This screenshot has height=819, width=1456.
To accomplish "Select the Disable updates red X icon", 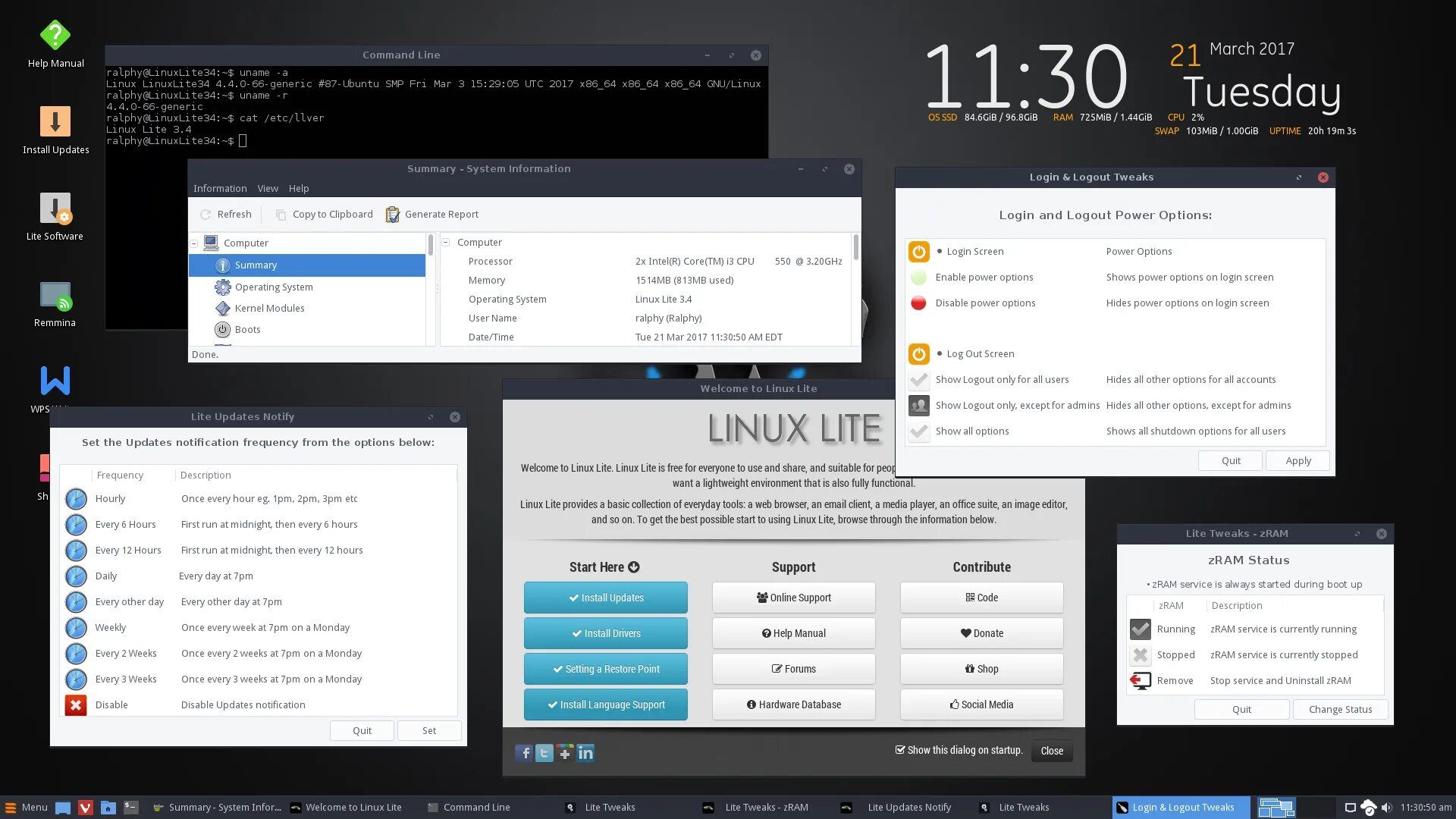I will 76,705.
